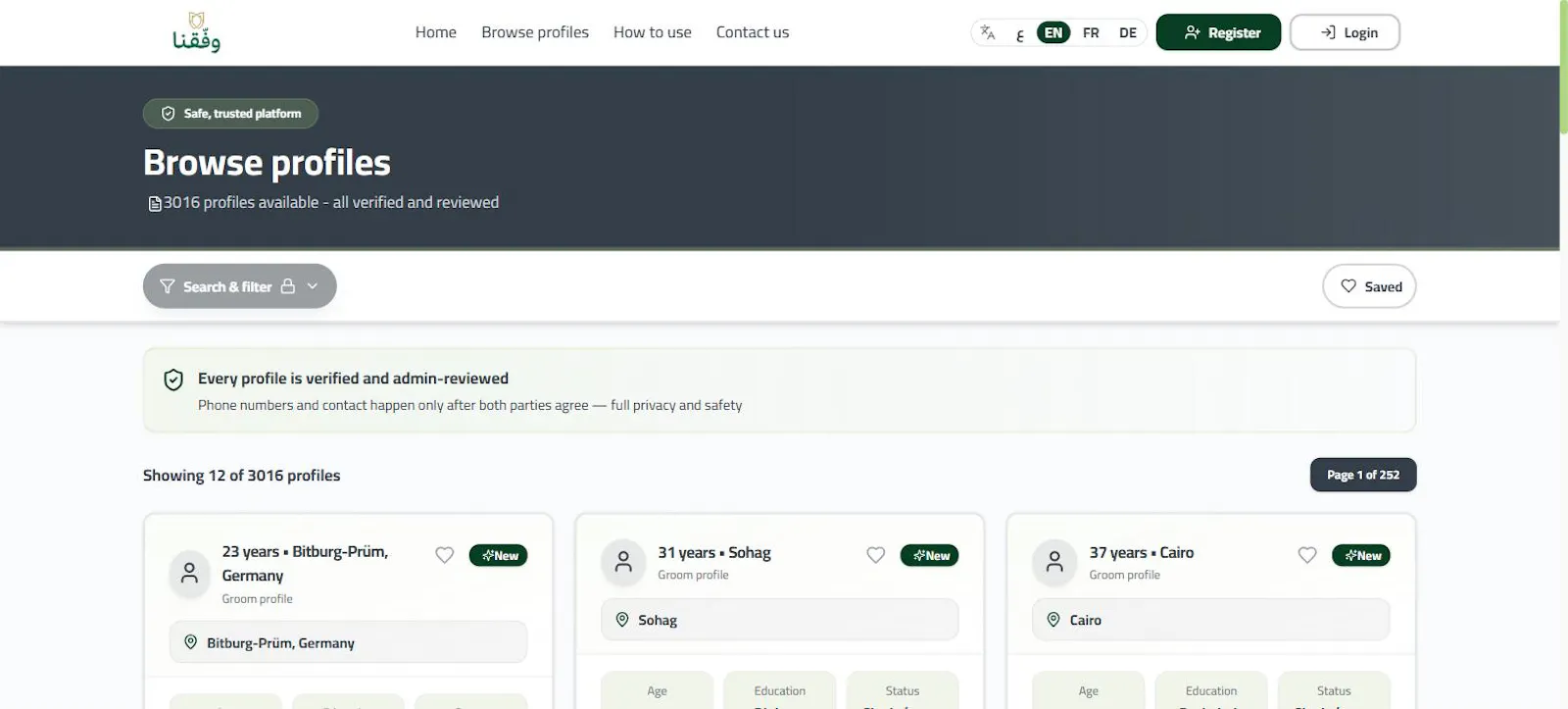Image resolution: width=1568 pixels, height=709 pixels.
Task: Switch site language to Arabic
Action: 1020,33
